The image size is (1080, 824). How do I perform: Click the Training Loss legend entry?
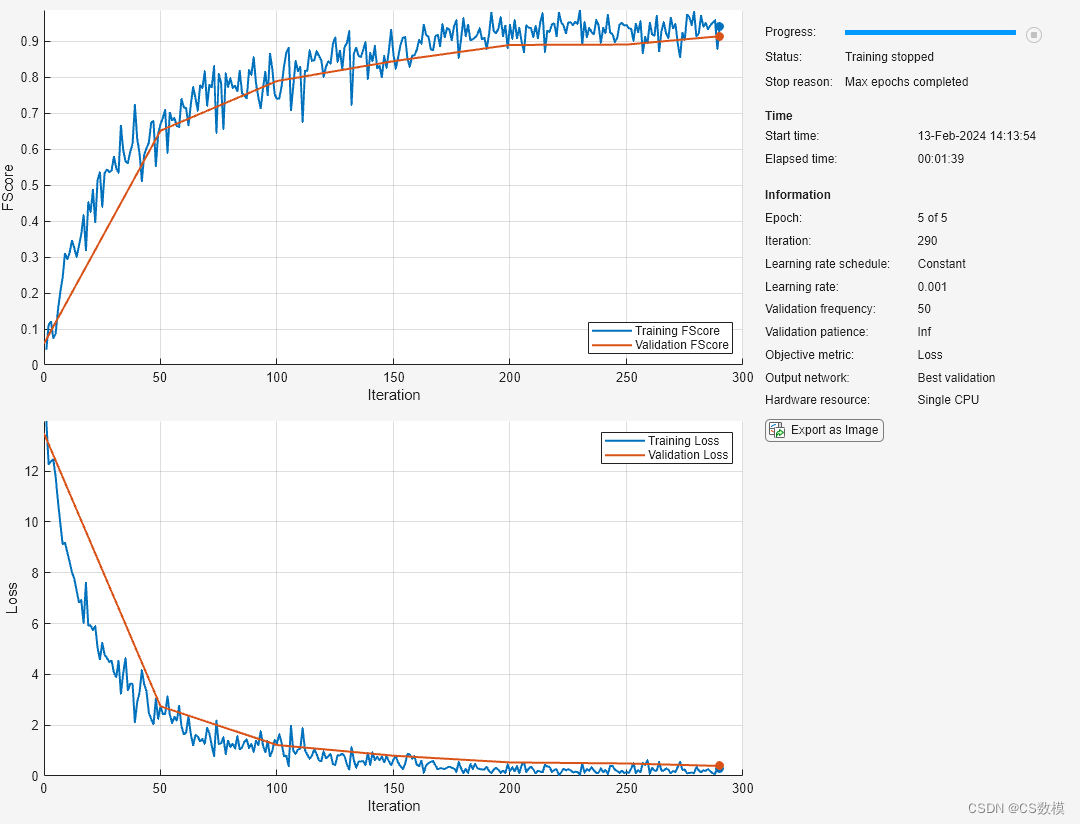click(667, 440)
